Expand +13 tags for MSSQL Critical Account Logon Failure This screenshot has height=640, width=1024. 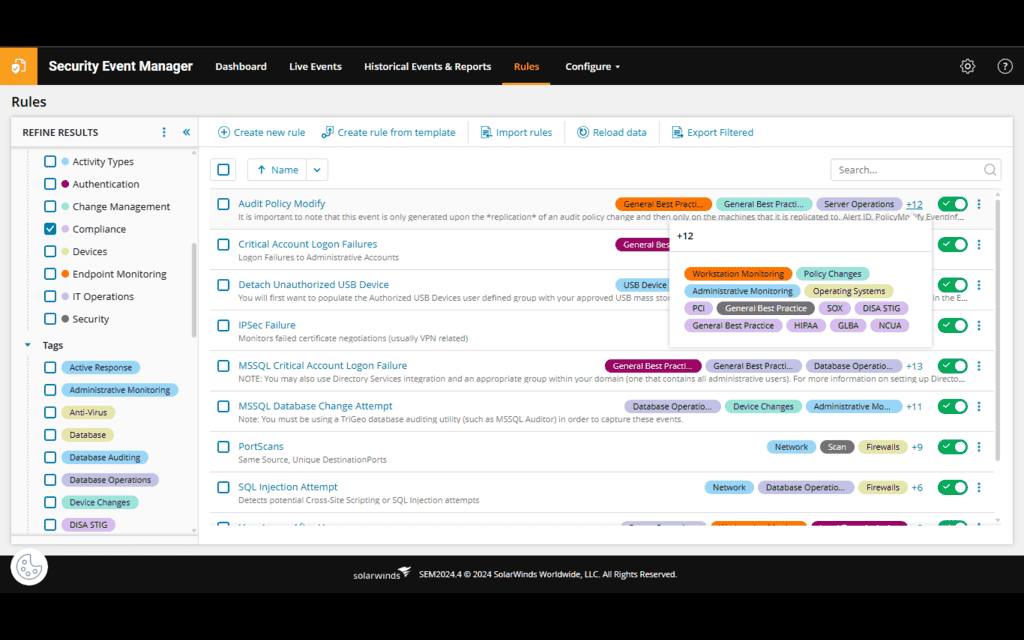[914, 366]
